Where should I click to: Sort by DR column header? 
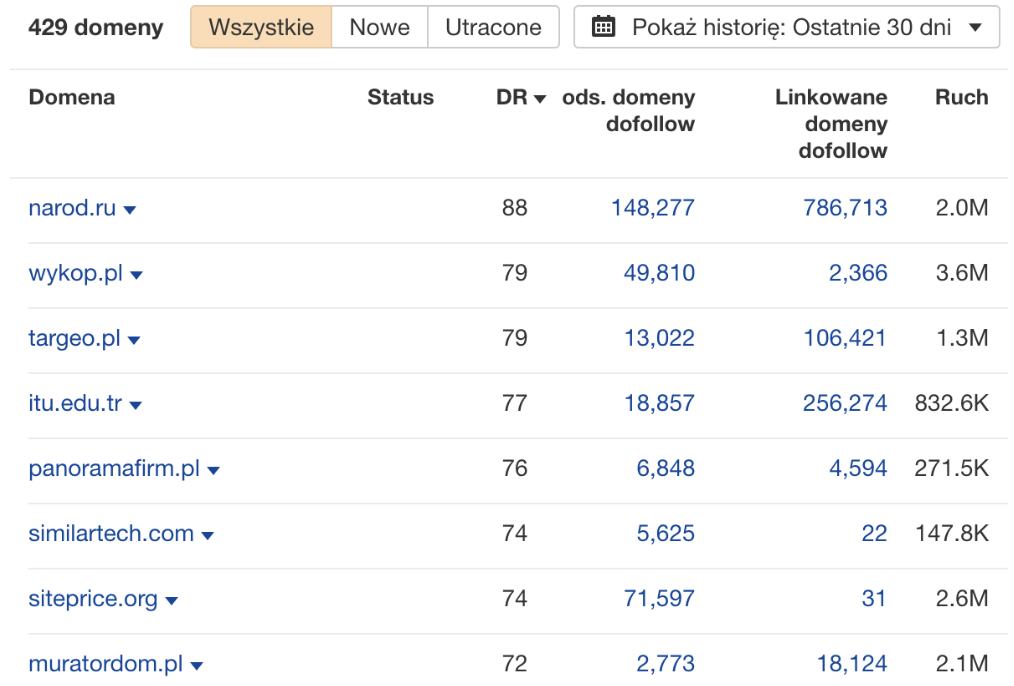pyautogui.click(x=521, y=98)
